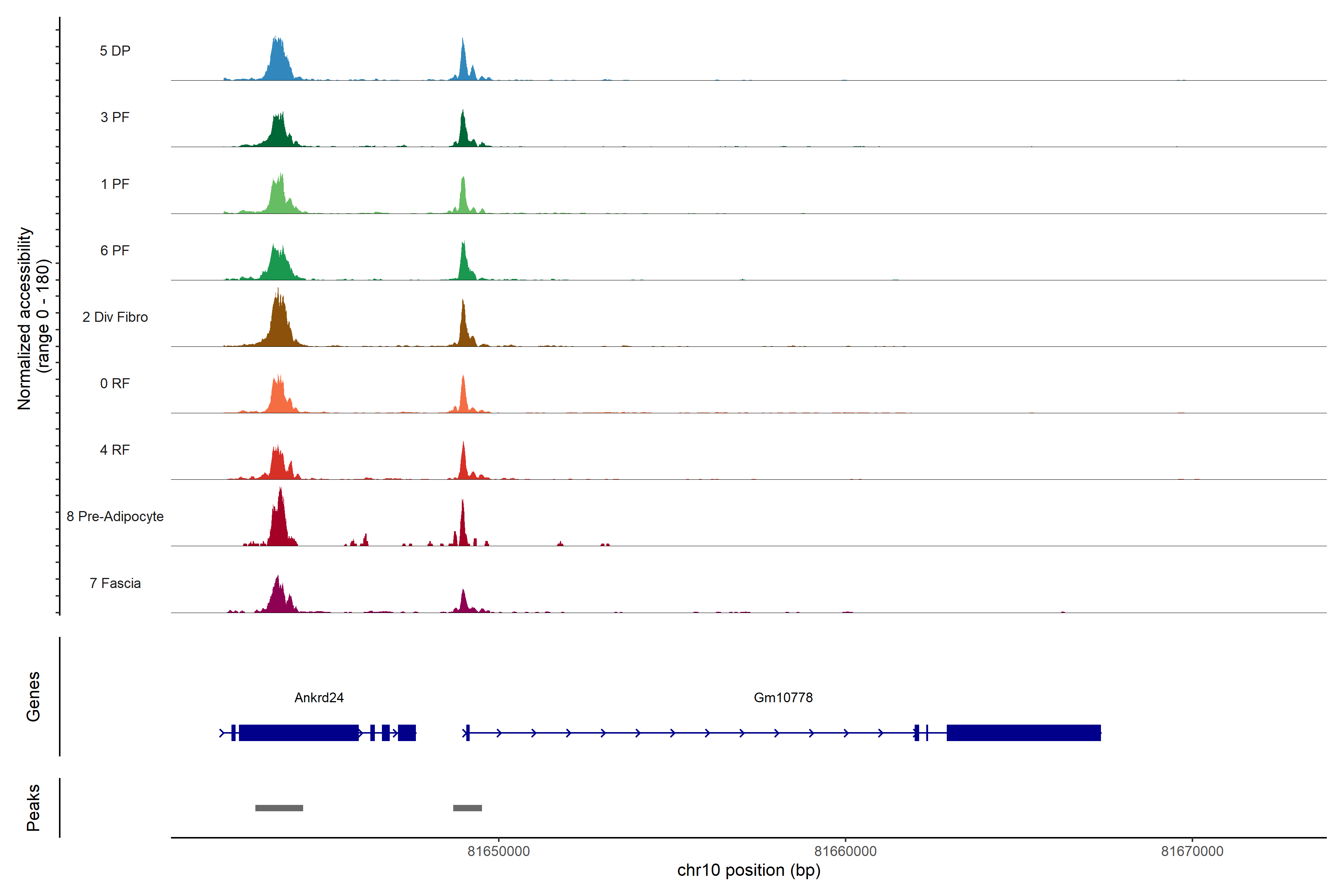Click the 7 Fascia track label
This screenshot has width=1344, height=896.
tap(115, 583)
